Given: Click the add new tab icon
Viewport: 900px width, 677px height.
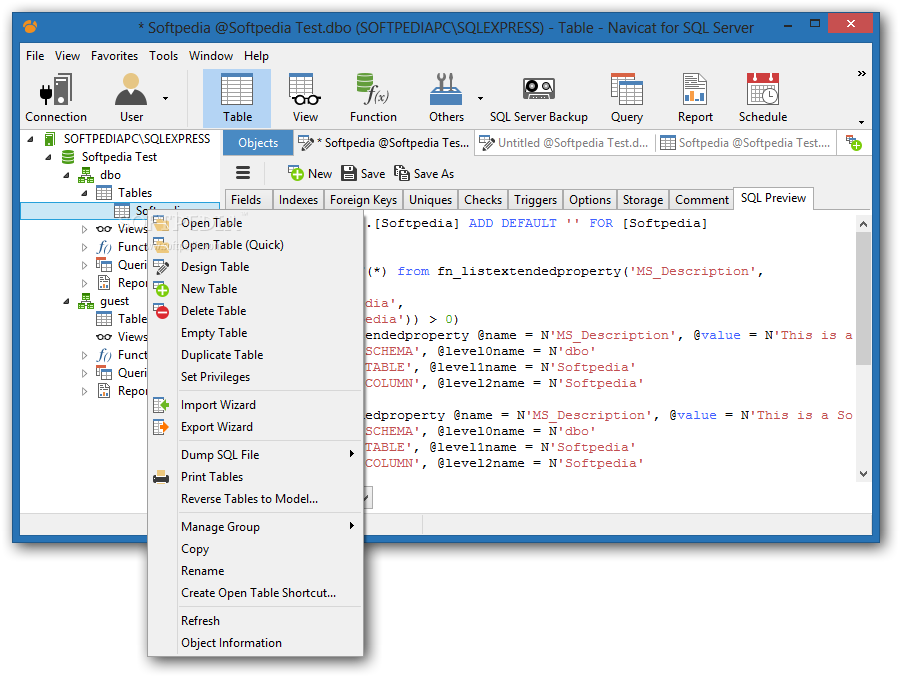Looking at the screenshot, I should [854, 143].
